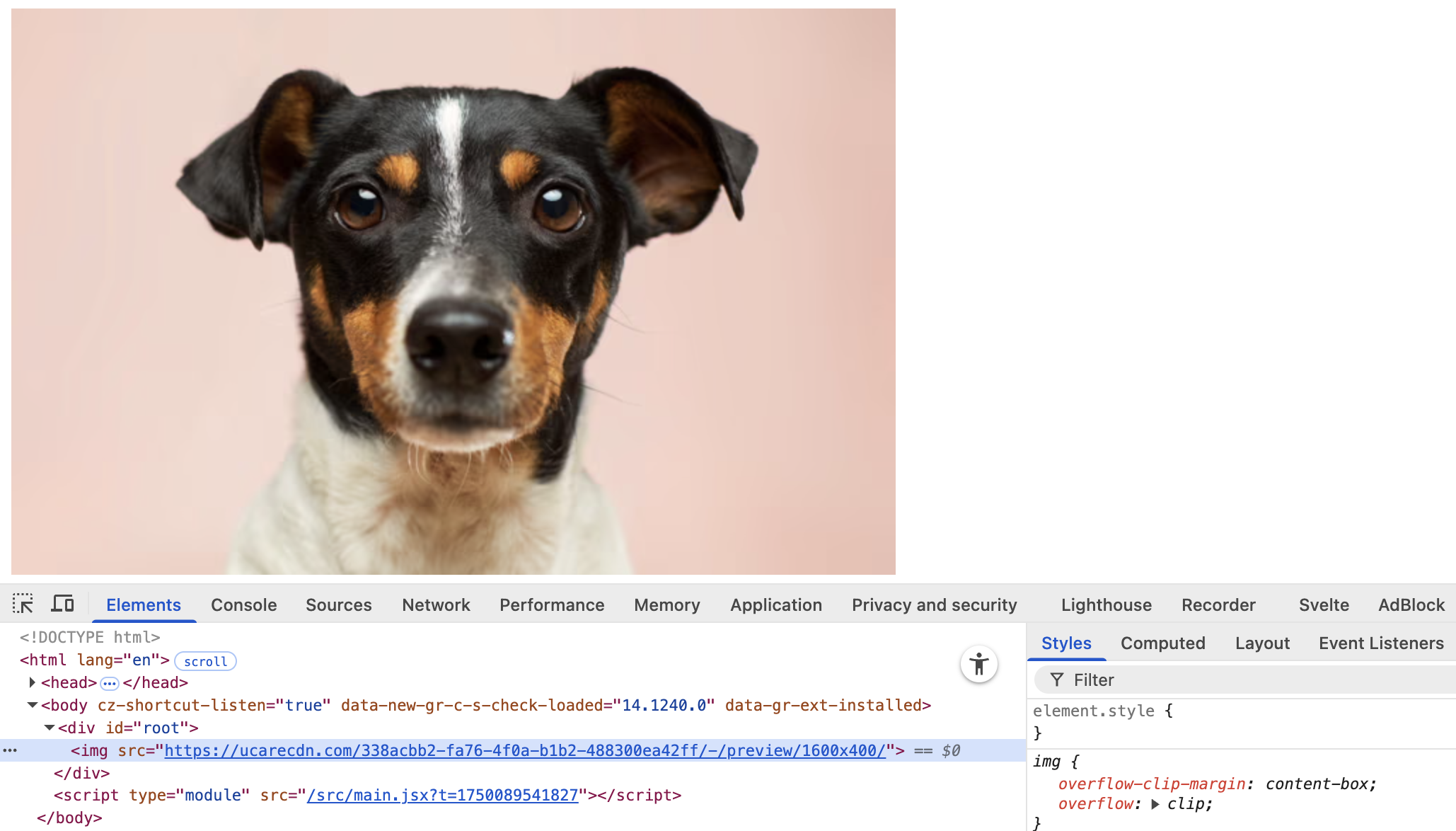1456x831 pixels.
Task: Expand the head element node
Action: point(31,682)
